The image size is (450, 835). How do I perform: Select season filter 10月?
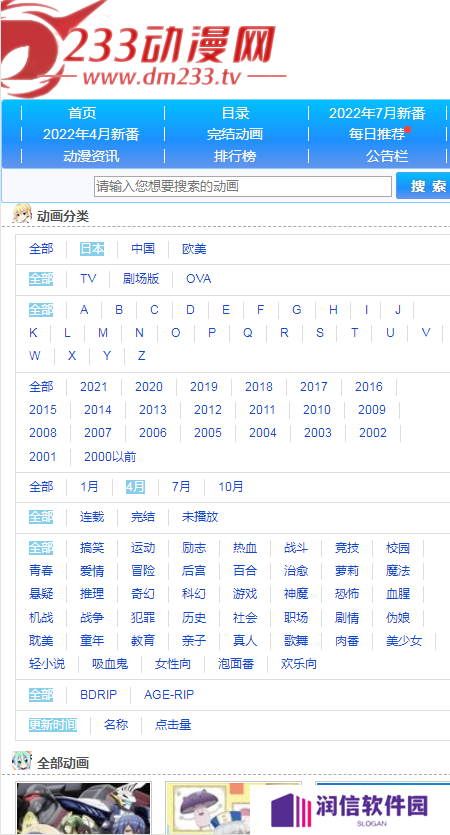tap(231, 486)
